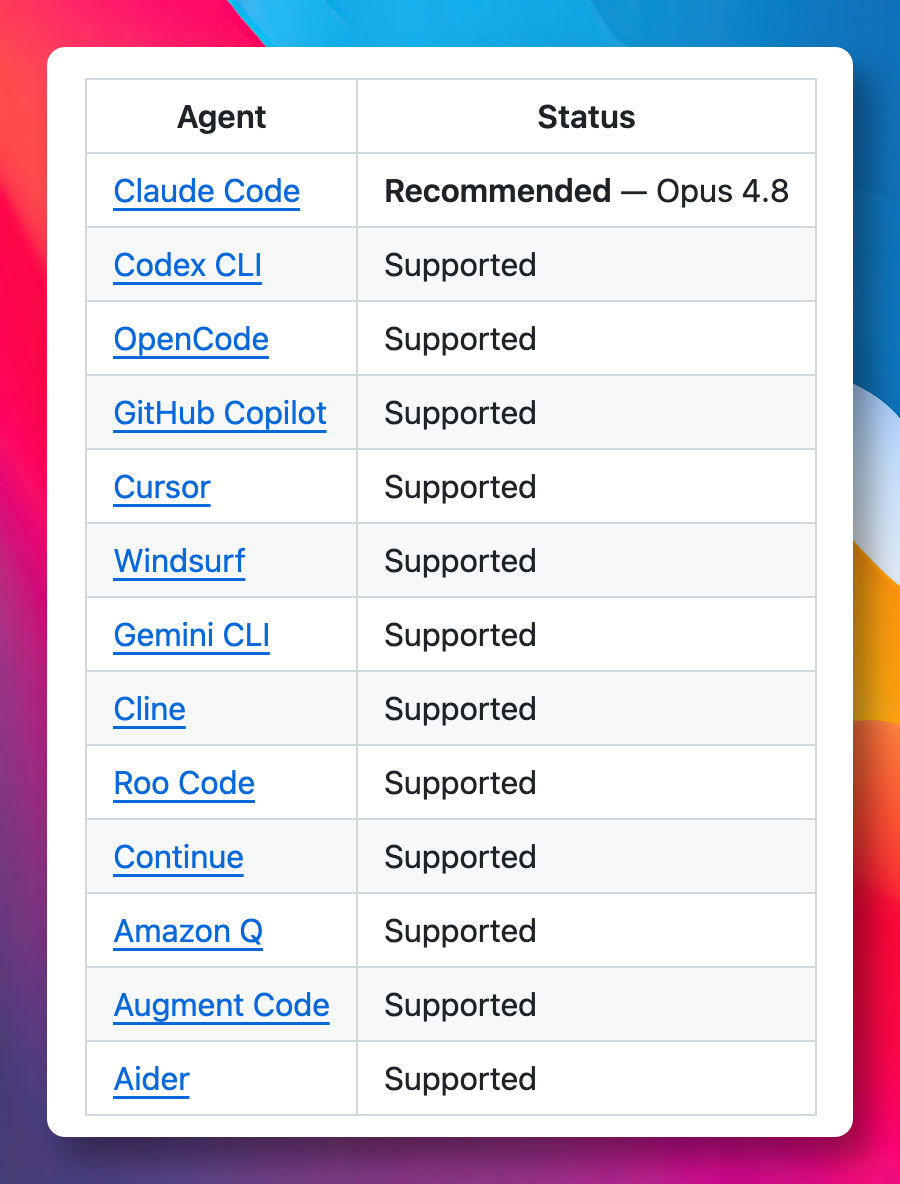Viewport: 900px width, 1184px height.
Task: Open the Claude Code link
Action: [x=207, y=191]
